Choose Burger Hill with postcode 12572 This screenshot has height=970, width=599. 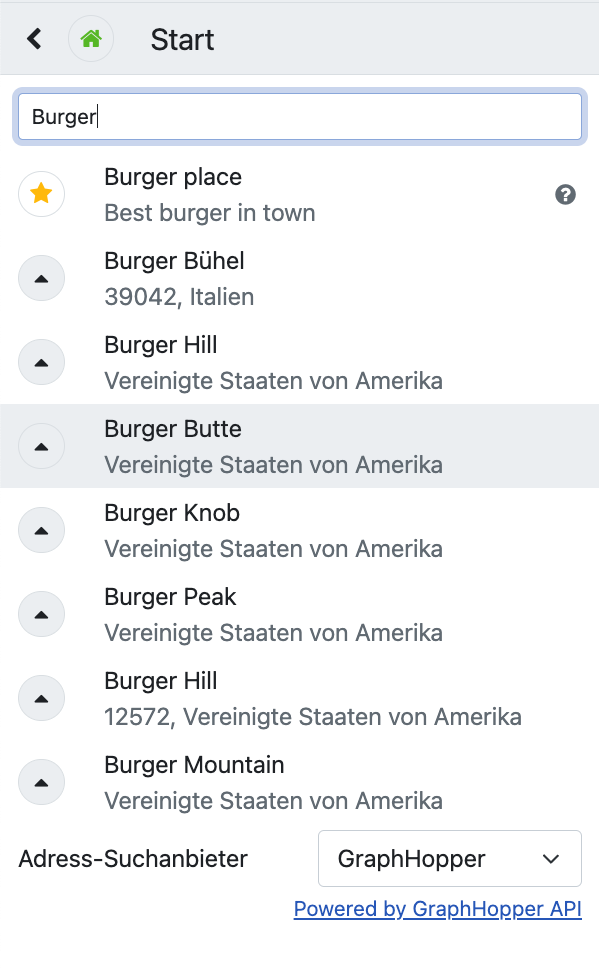coord(300,698)
